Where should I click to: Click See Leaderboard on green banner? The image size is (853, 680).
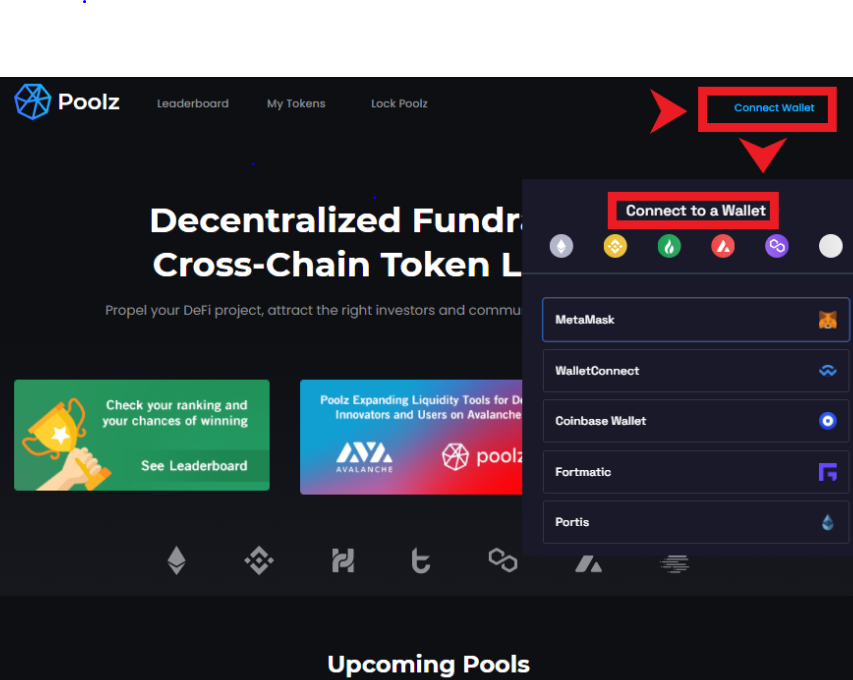tap(194, 466)
